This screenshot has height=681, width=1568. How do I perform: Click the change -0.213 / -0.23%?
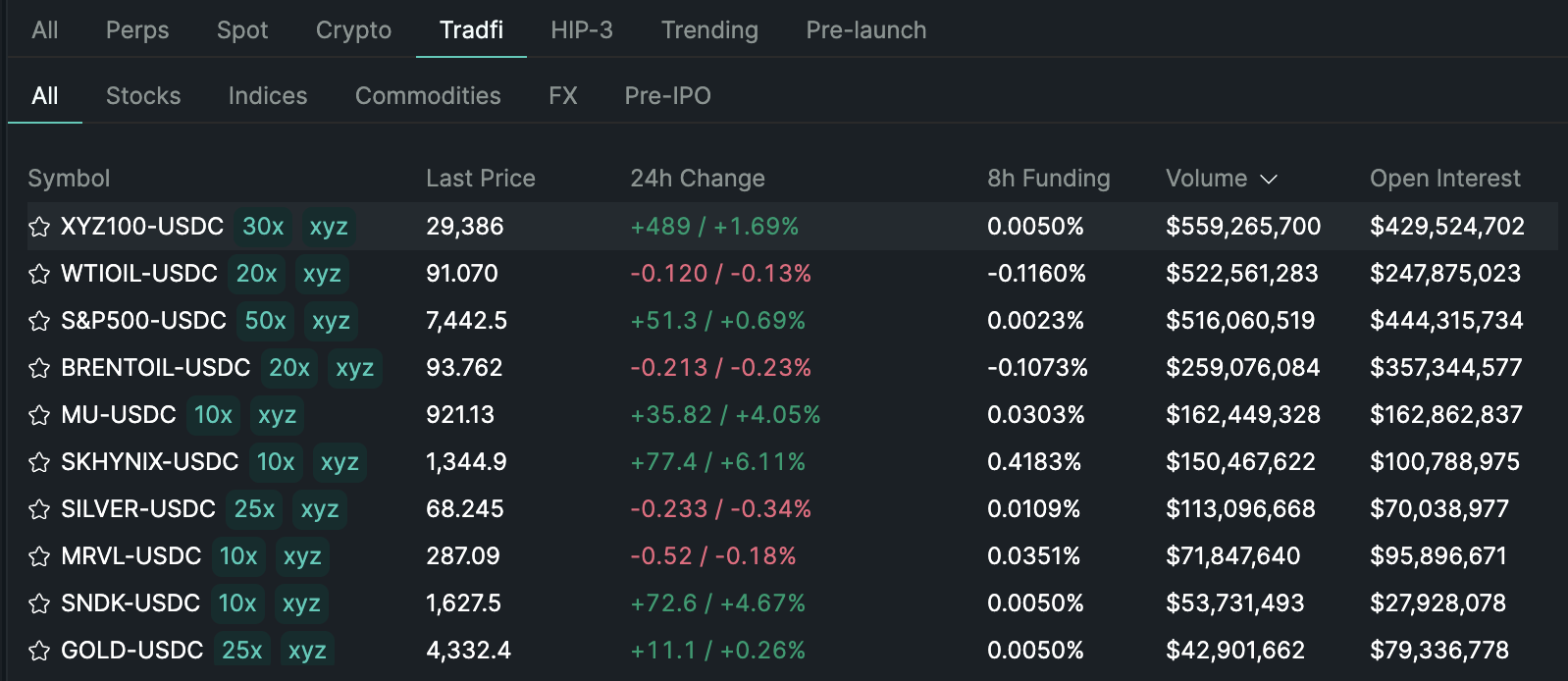point(721,368)
